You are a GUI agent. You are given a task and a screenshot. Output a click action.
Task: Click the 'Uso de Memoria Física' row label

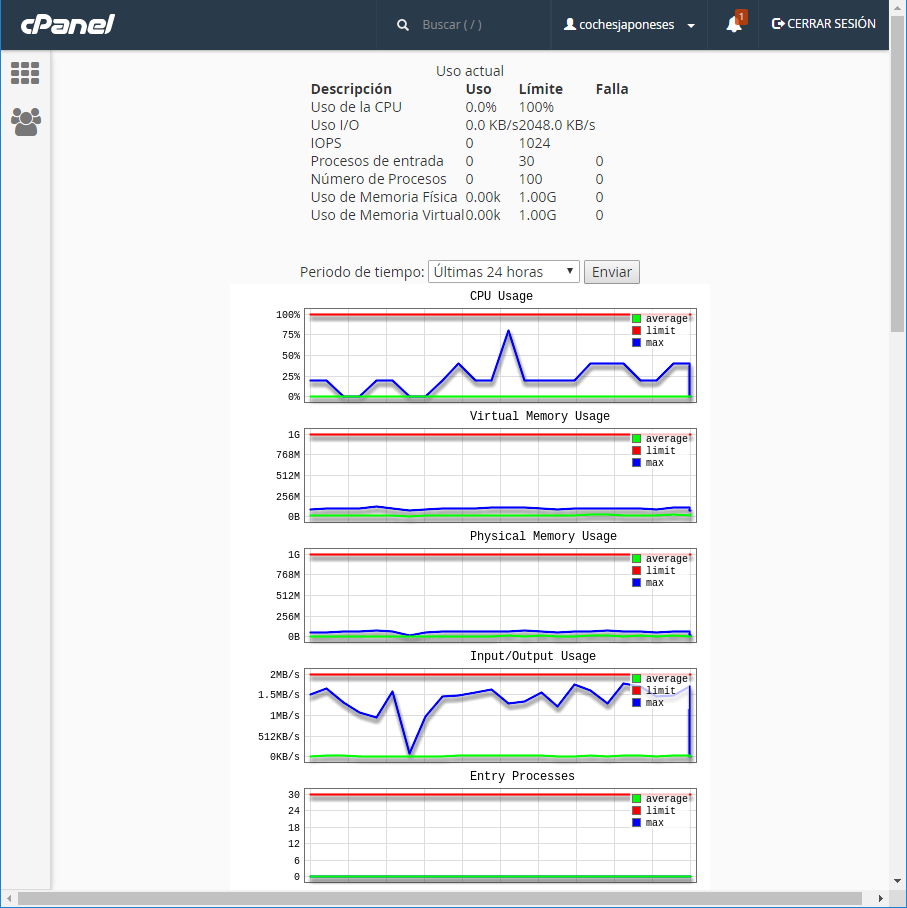pos(384,197)
